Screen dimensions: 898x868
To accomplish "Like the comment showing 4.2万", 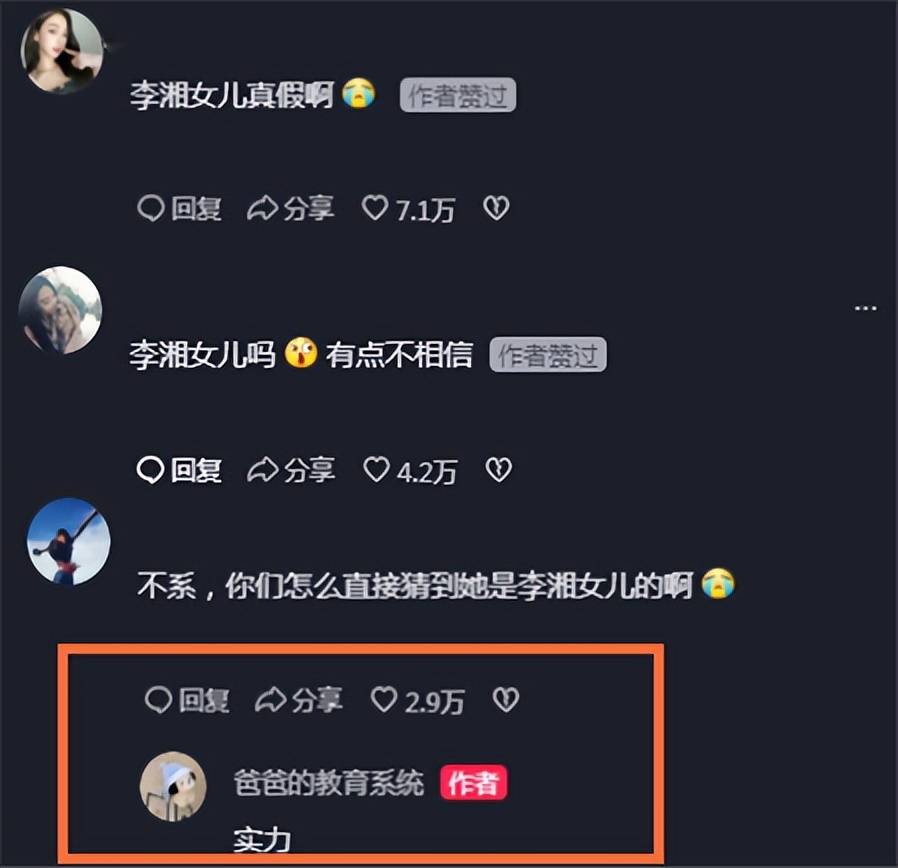I will (410, 471).
